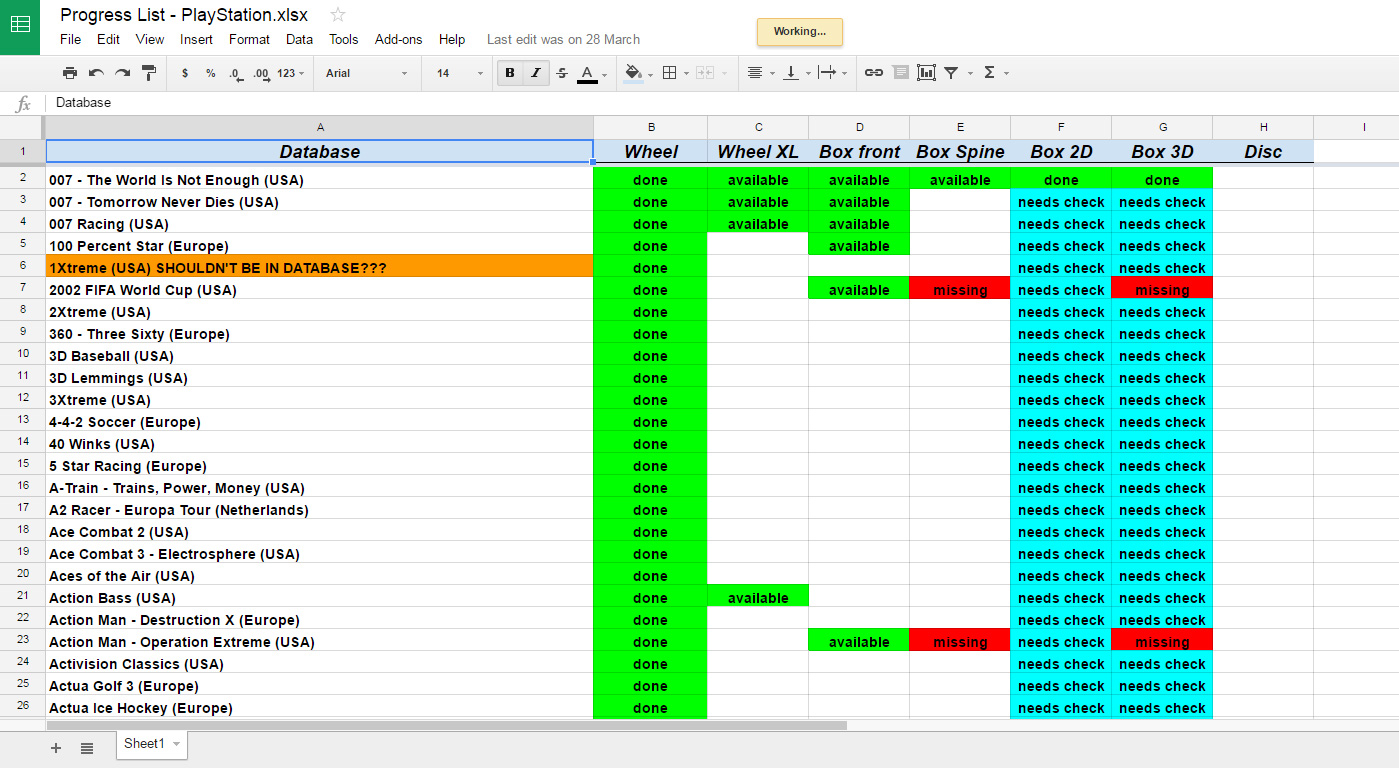Decrease decimal places
Image resolution: width=1399 pixels, height=768 pixels.
point(235,73)
